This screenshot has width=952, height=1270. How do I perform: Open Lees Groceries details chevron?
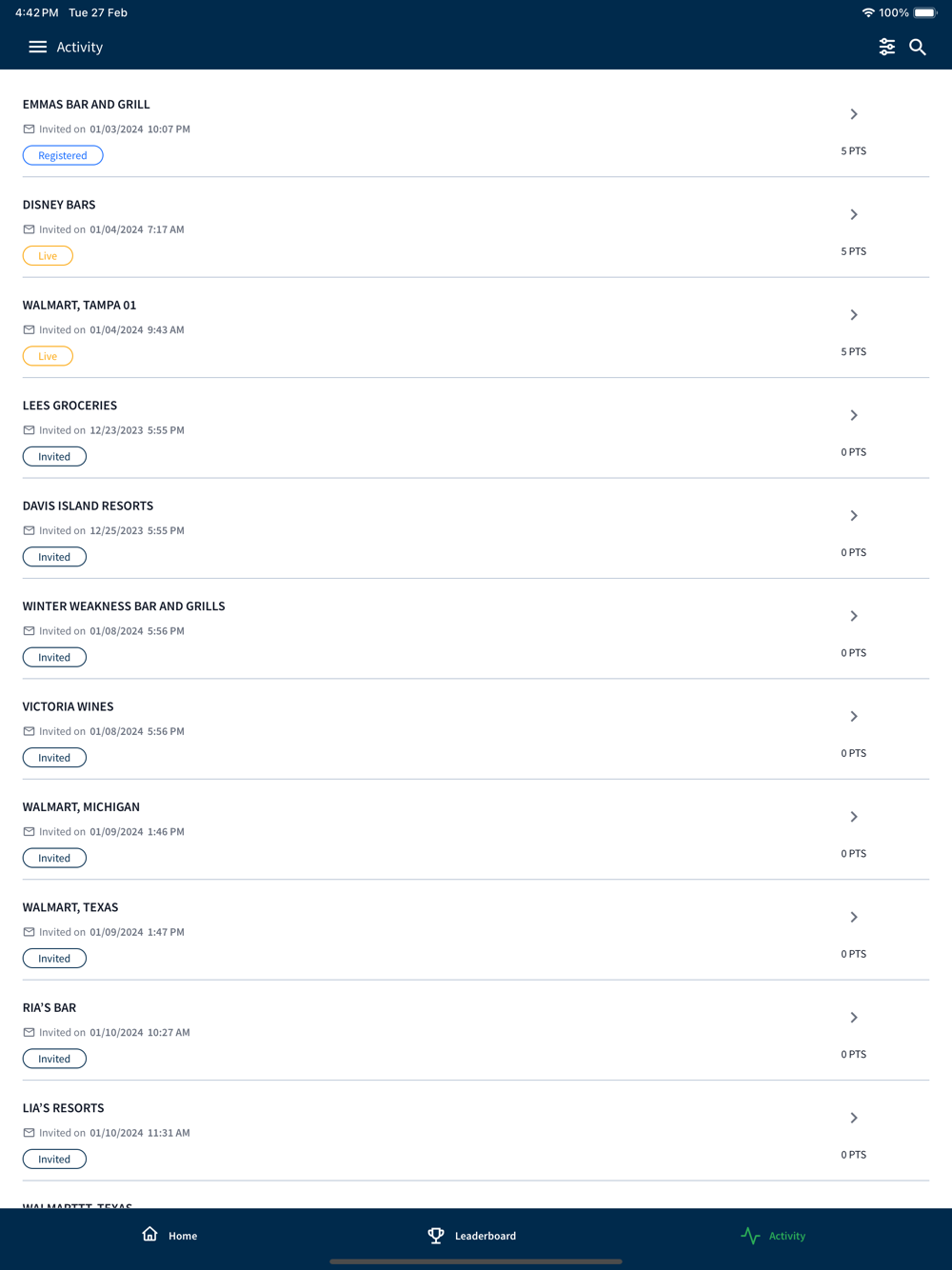[x=854, y=415]
